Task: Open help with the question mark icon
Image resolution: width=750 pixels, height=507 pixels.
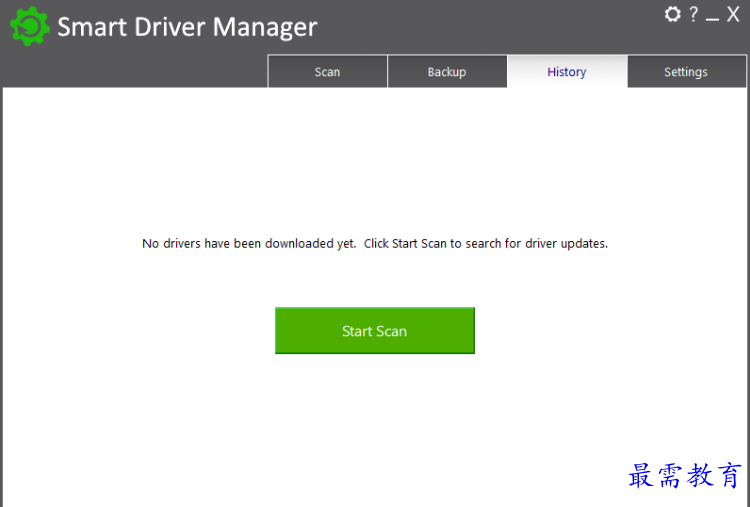Action: click(x=694, y=14)
